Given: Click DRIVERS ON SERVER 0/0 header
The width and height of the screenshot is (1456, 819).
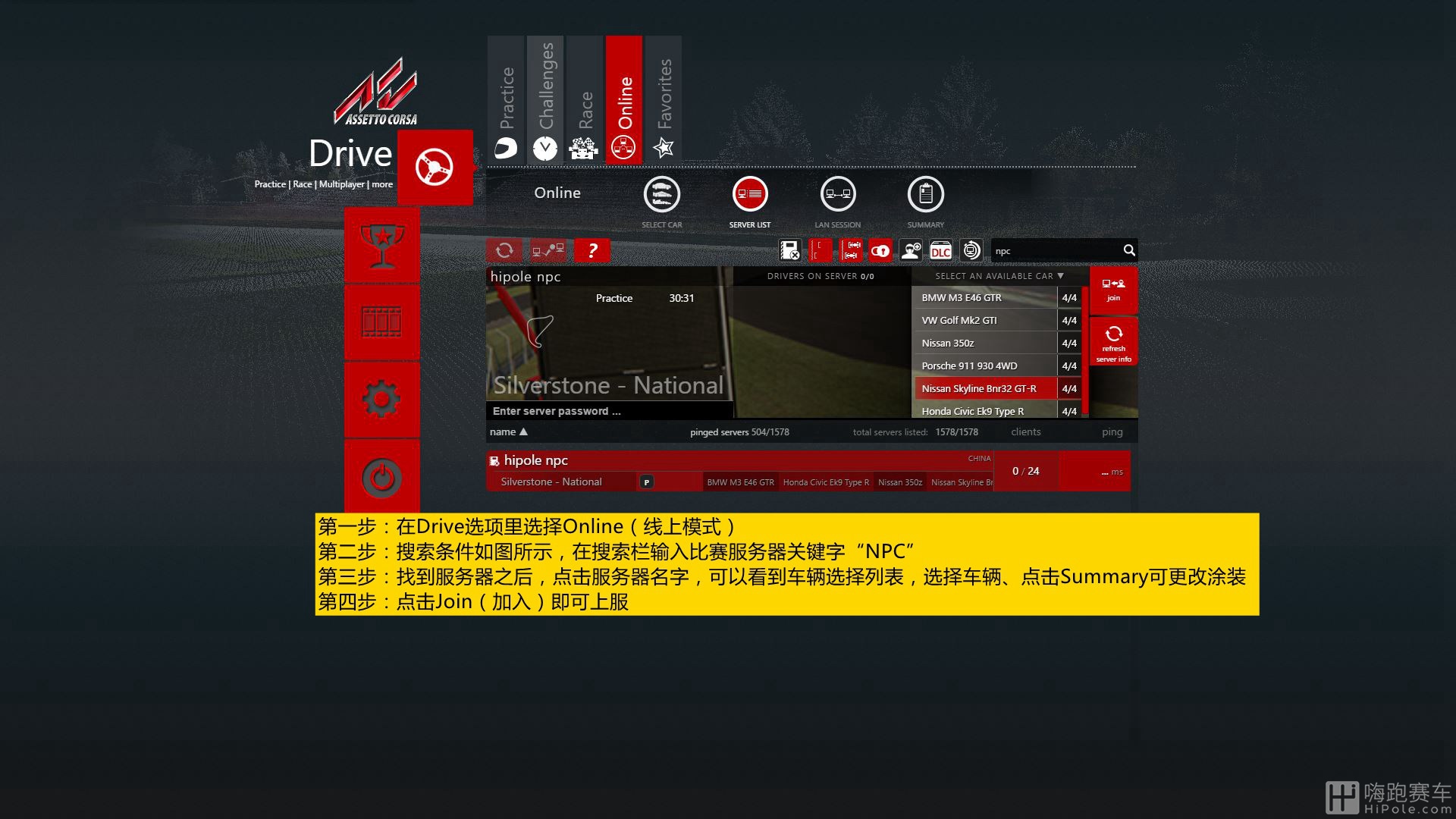Looking at the screenshot, I should [821, 277].
